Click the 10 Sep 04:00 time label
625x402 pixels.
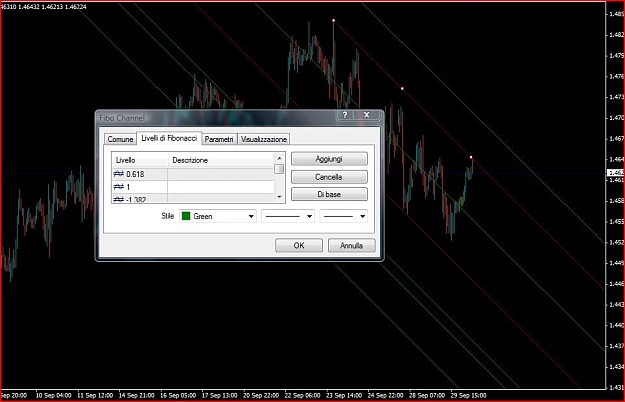53,396
